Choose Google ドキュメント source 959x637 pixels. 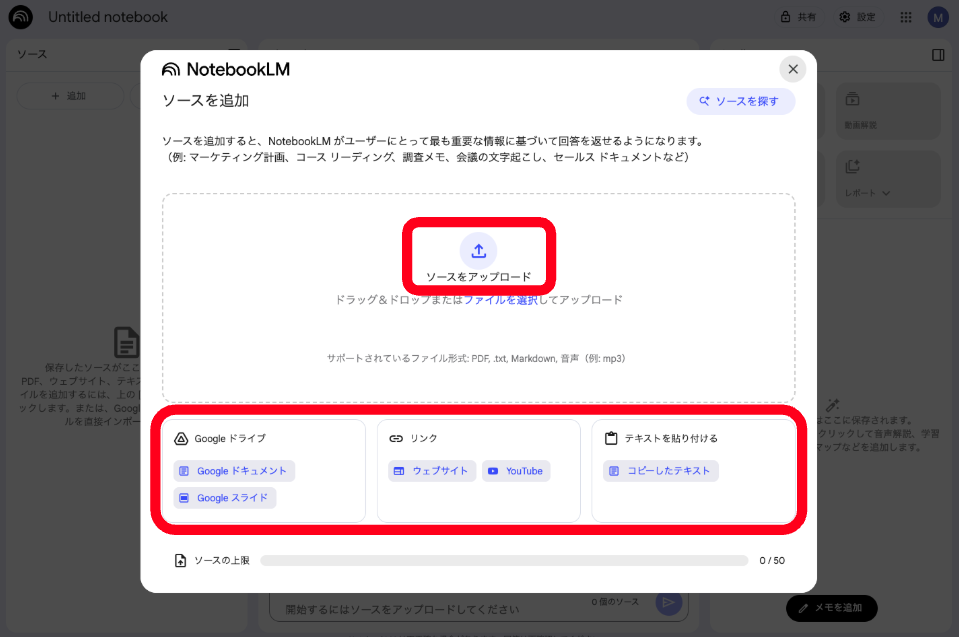tap(234, 471)
